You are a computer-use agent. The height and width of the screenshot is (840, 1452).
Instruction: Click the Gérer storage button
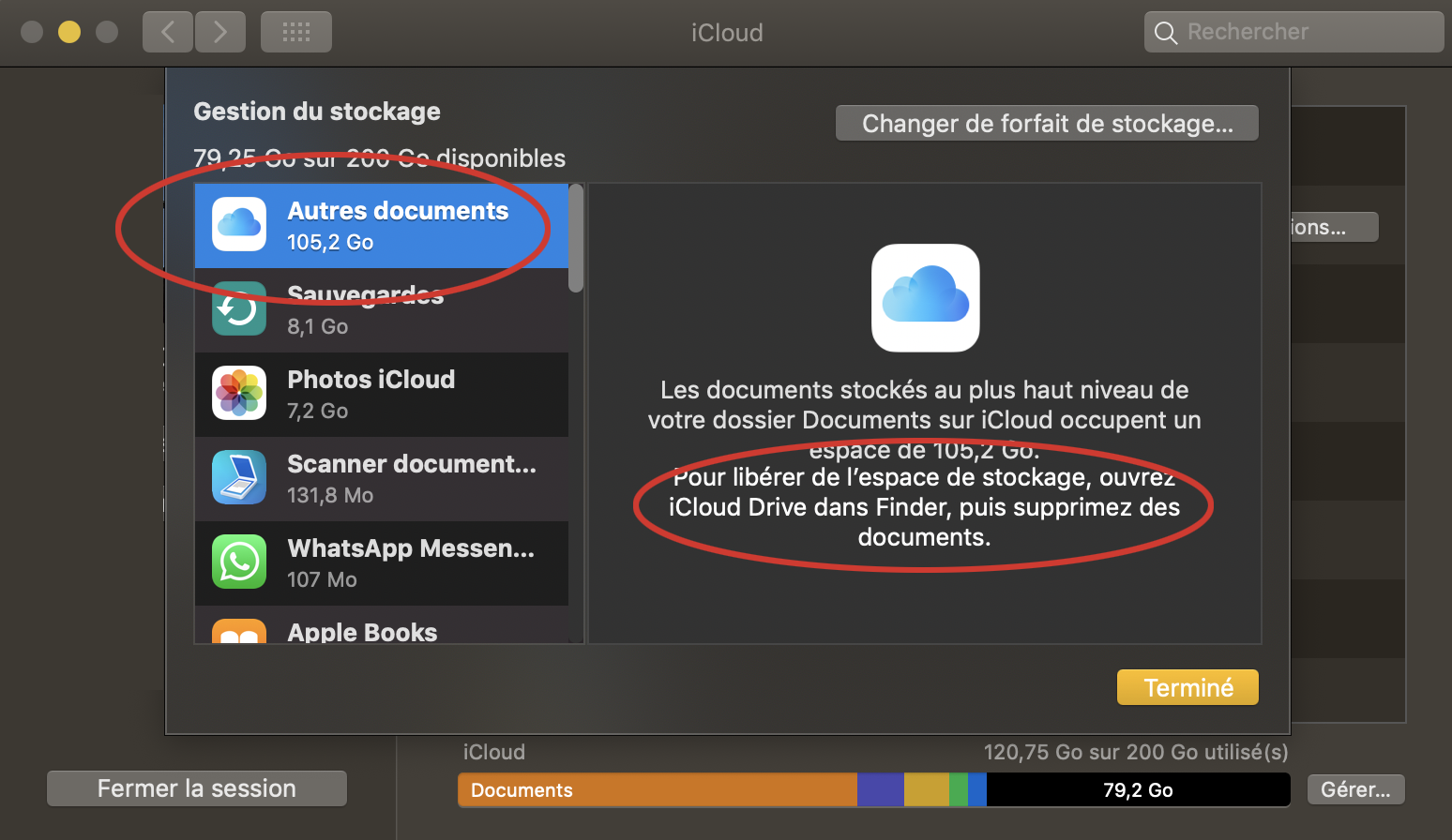tap(1355, 789)
